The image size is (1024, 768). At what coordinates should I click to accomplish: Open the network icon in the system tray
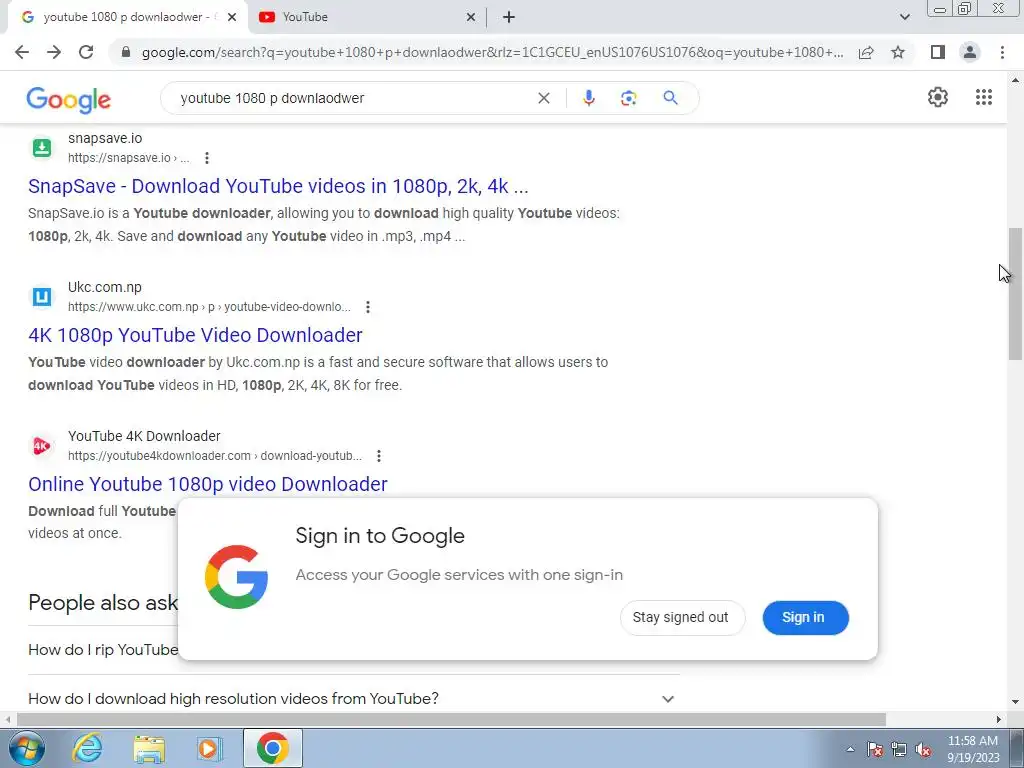click(x=899, y=750)
